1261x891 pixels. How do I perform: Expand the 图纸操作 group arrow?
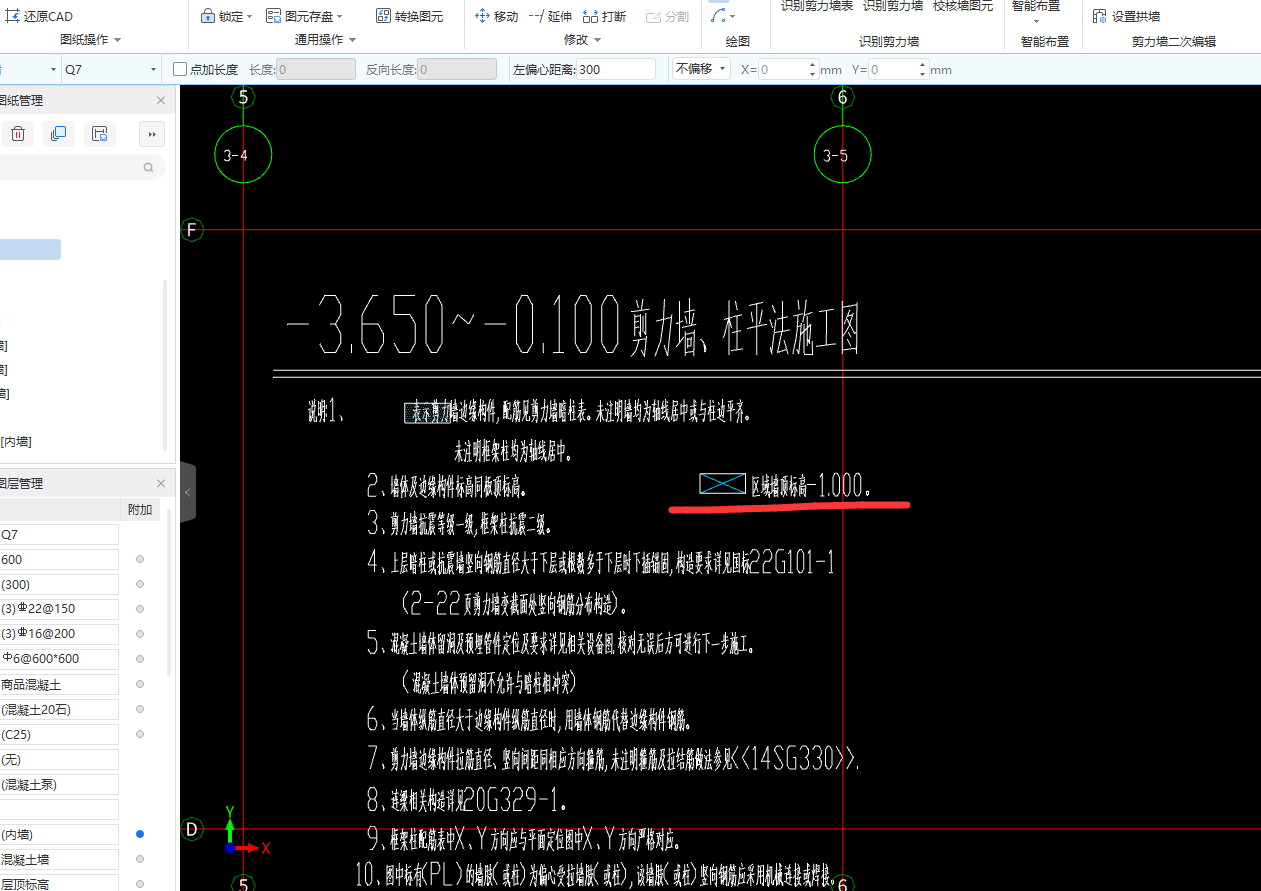[117, 40]
